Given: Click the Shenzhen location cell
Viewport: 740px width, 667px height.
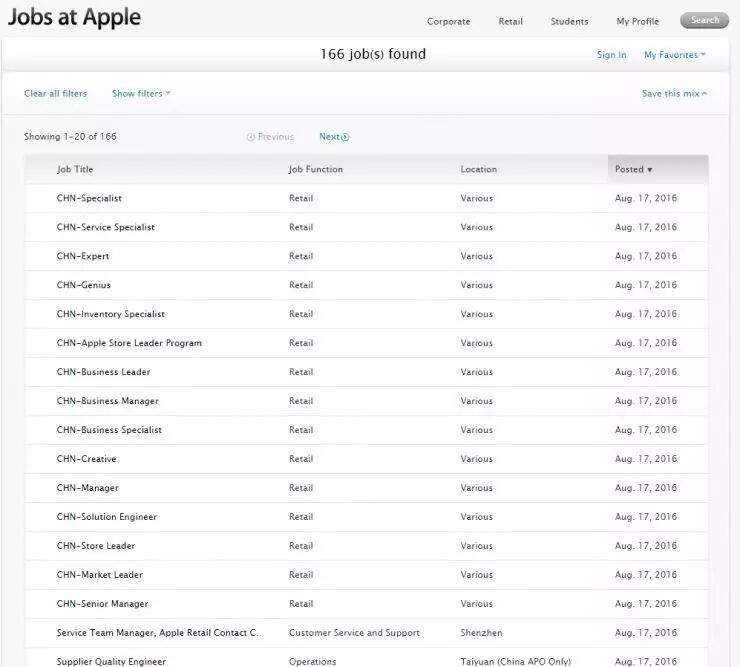Looking at the screenshot, I should tap(481, 633).
